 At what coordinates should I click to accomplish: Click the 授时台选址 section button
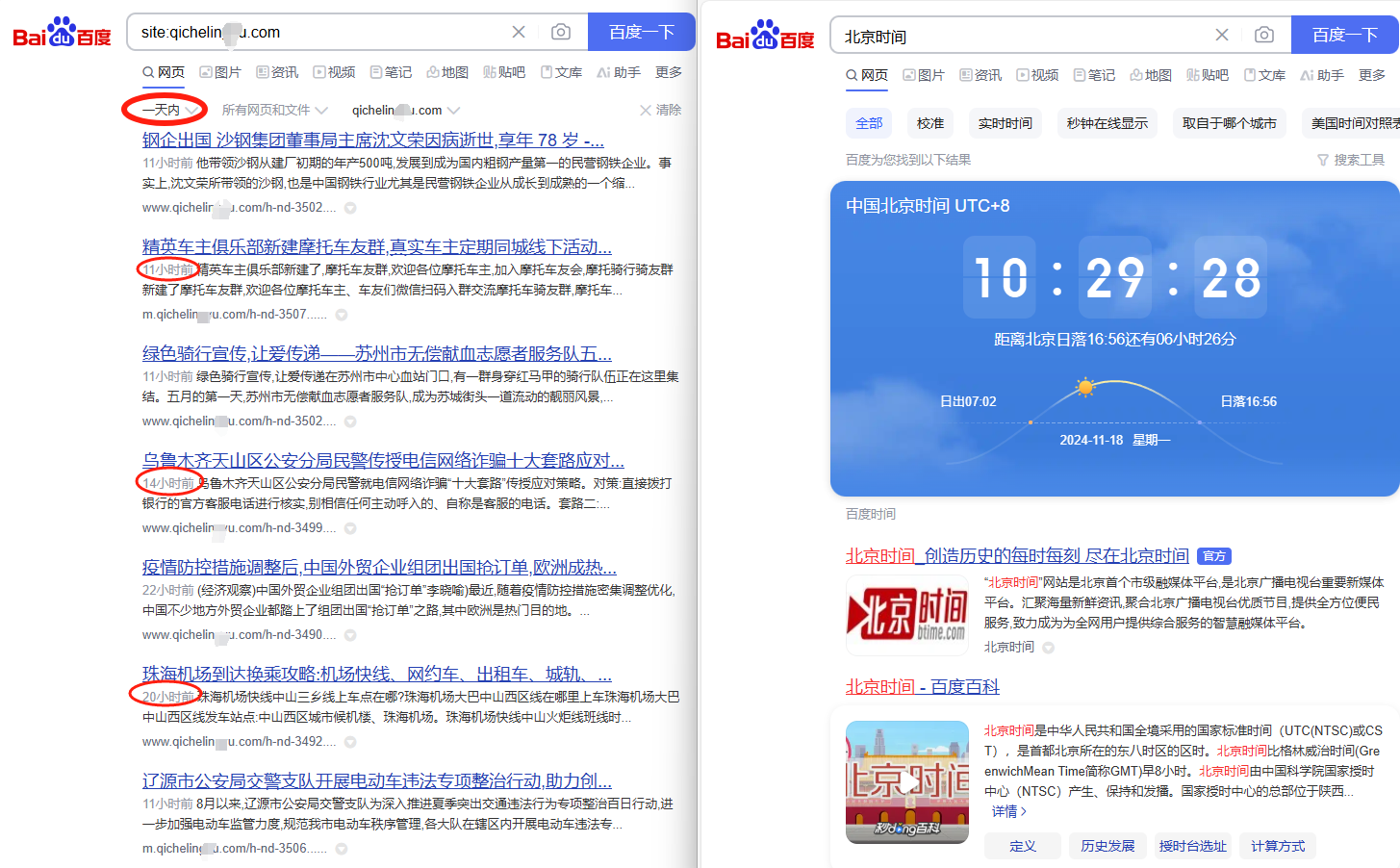point(1193,846)
